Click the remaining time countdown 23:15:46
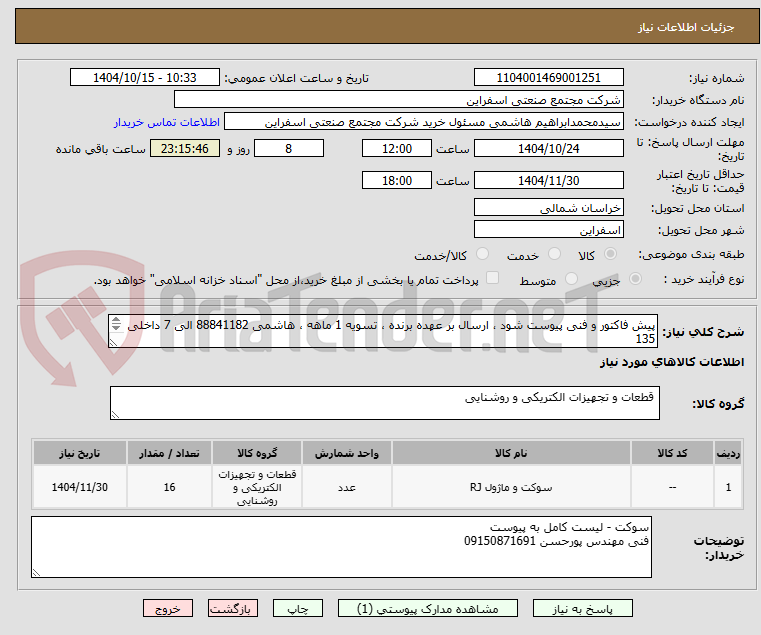 184,149
